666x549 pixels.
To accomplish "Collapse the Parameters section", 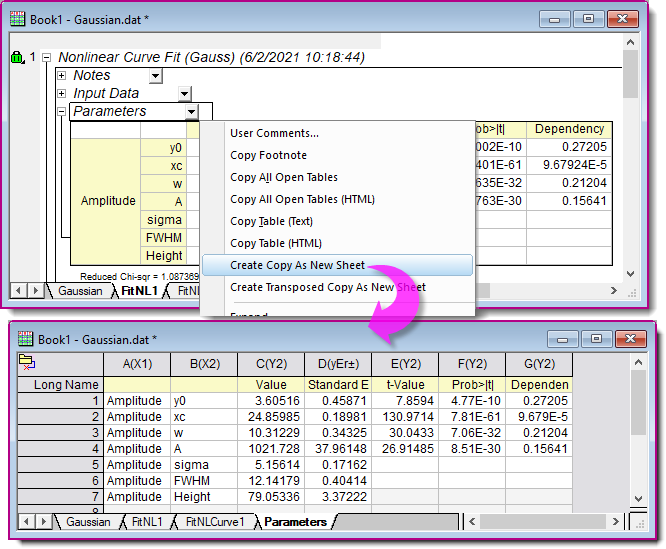I will [x=62, y=112].
